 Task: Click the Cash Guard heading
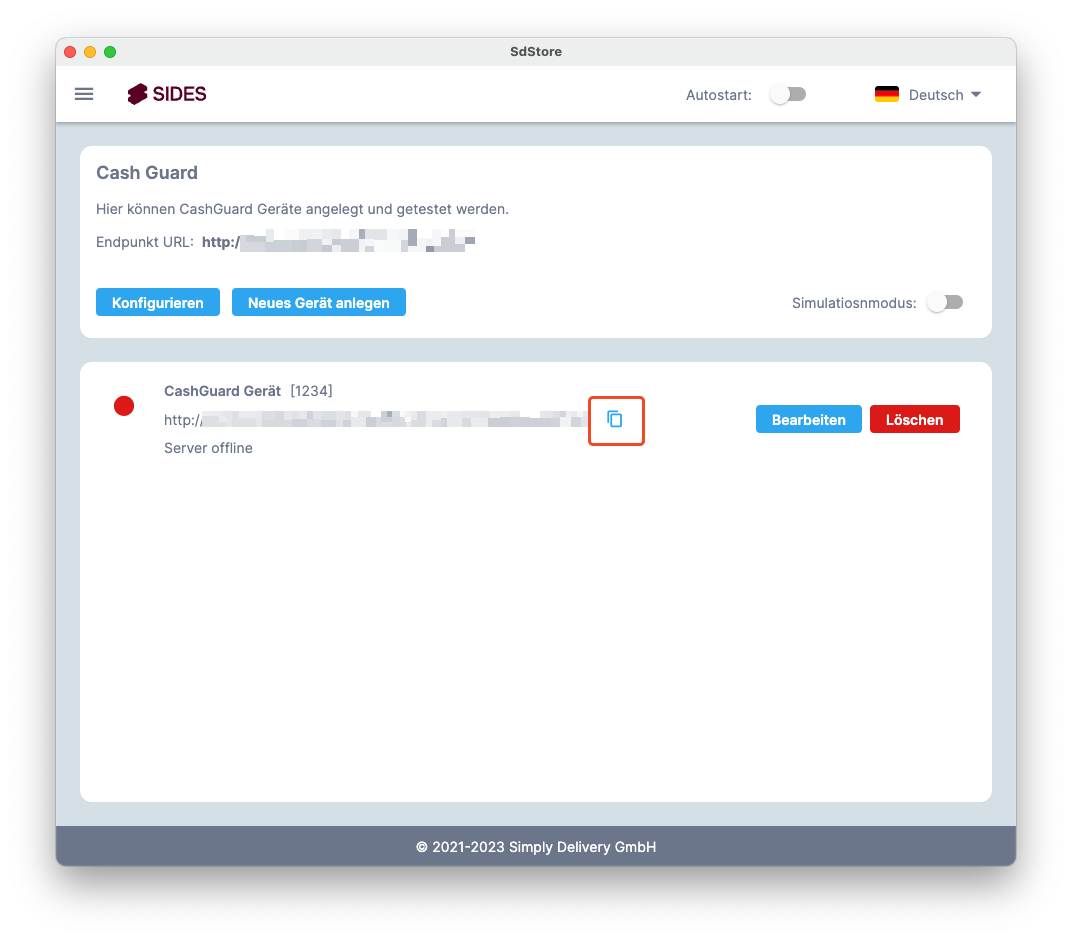[147, 173]
